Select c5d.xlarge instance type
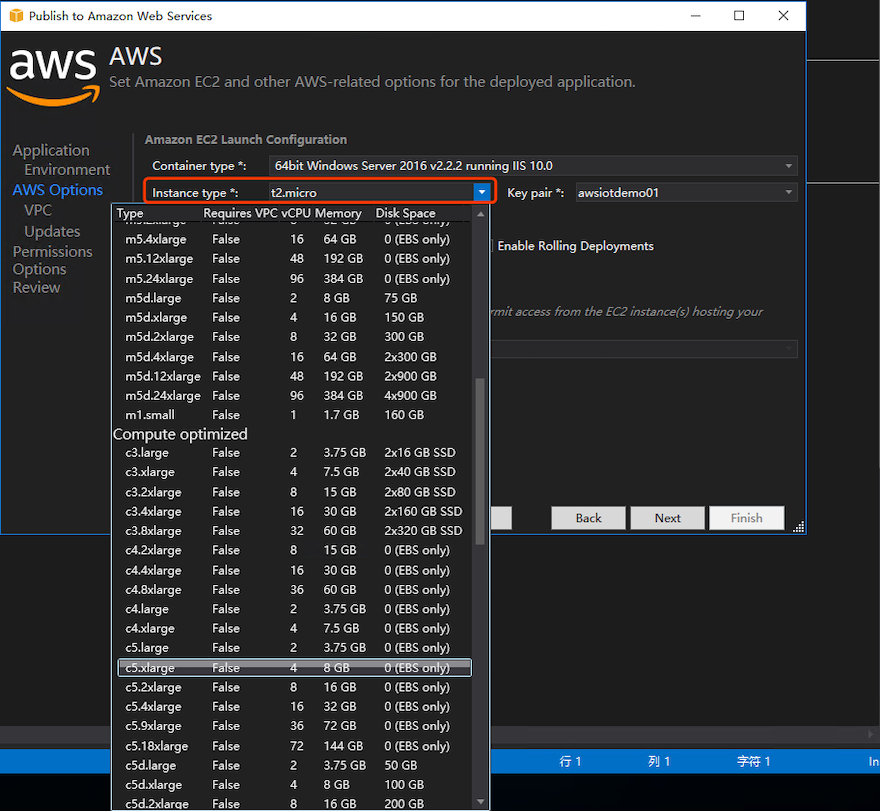This screenshot has height=811, width=880. (x=295, y=785)
